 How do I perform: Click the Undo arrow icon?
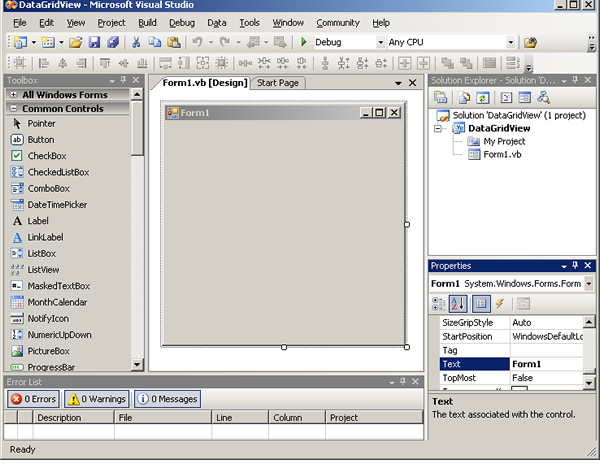tap(197, 42)
